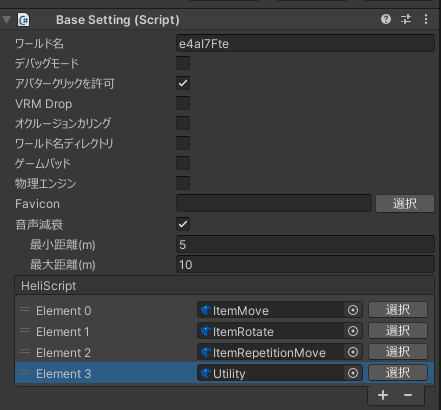Add a HeliScript element with plus button
The image size is (441, 410).
pos(383,395)
